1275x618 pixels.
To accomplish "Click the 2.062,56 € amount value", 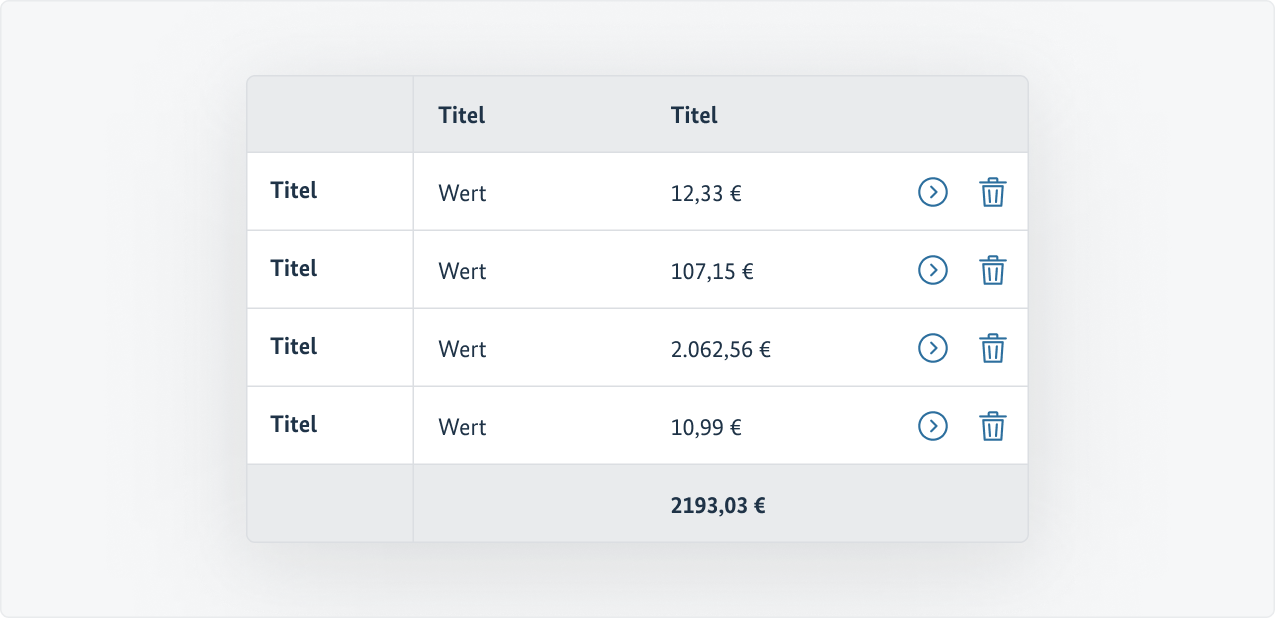I will tap(721, 349).
